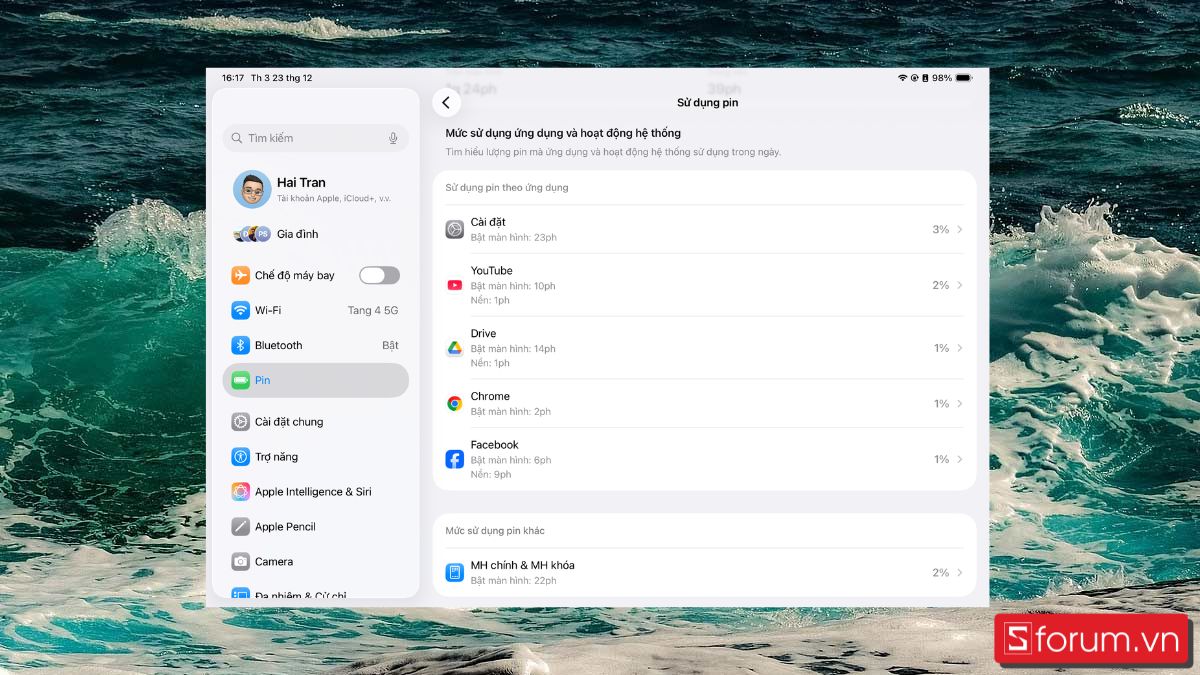
Task: Open MH chính & MH khóa details
Action: [958, 572]
